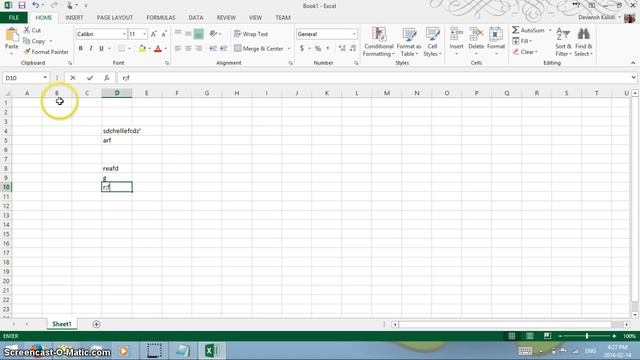Apply accounting dollar format icon

pos(302,49)
